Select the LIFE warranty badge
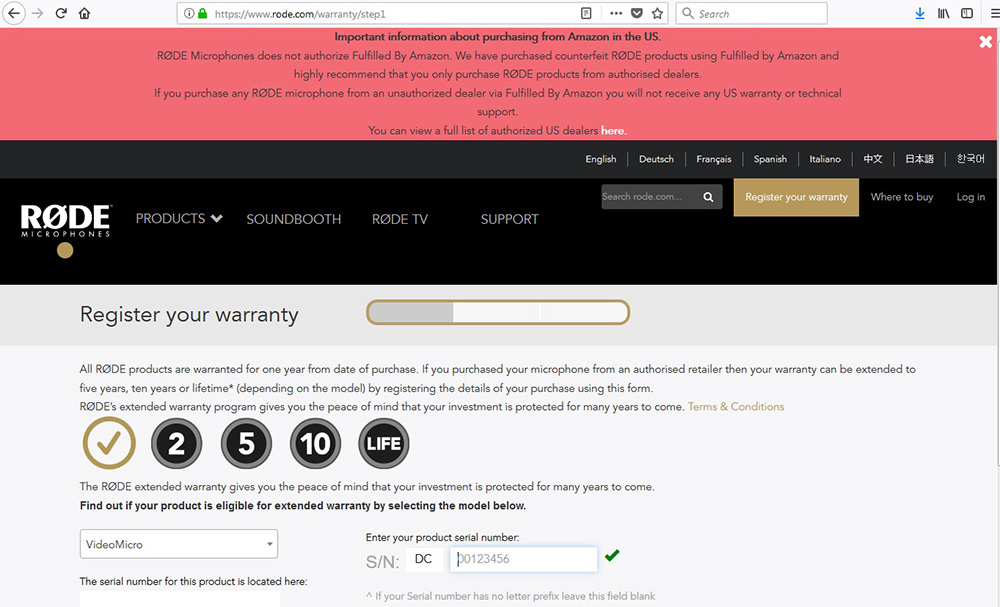1000x607 pixels. [x=383, y=443]
